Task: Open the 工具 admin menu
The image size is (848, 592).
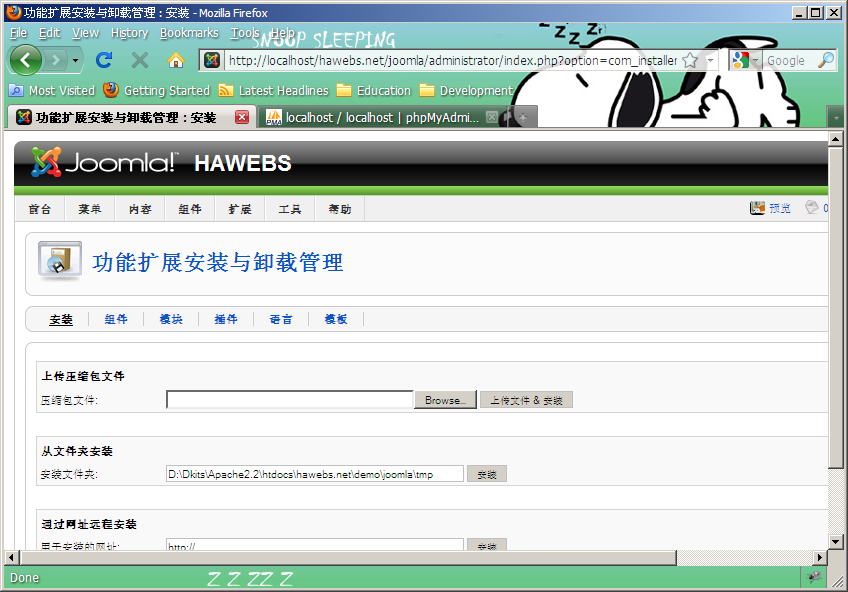Action: [x=290, y=209]
